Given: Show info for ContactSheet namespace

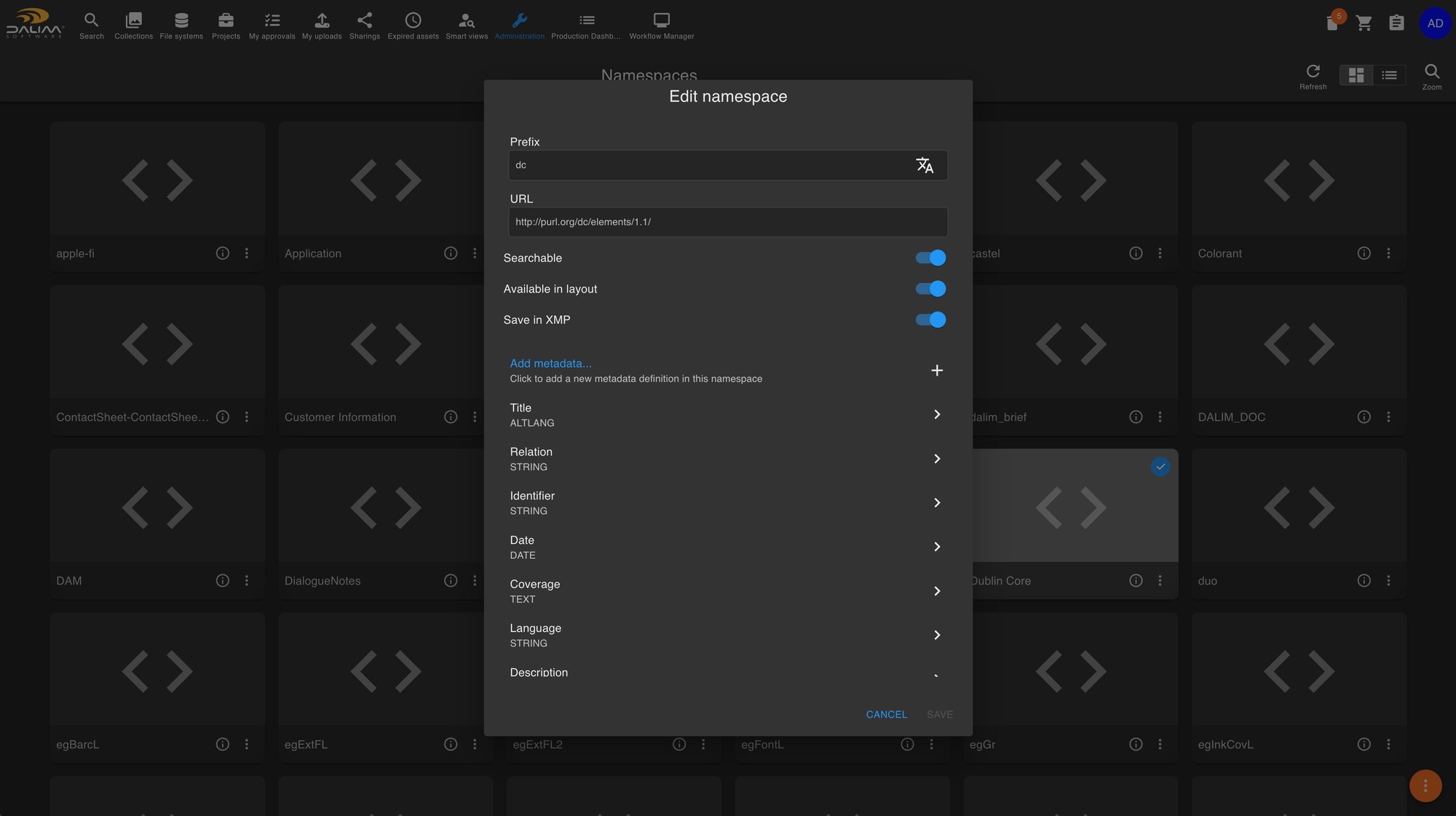Looking at the screenshot, I should [223, 417].
